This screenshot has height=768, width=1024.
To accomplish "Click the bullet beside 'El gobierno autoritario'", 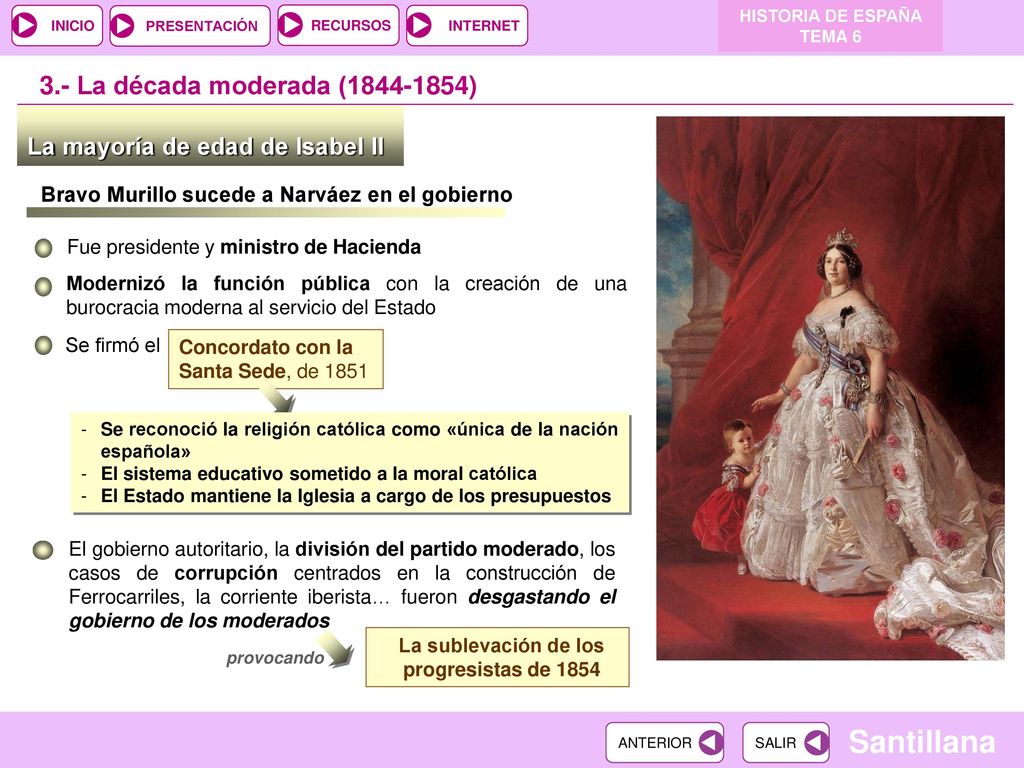I will (x=43, y=550).
